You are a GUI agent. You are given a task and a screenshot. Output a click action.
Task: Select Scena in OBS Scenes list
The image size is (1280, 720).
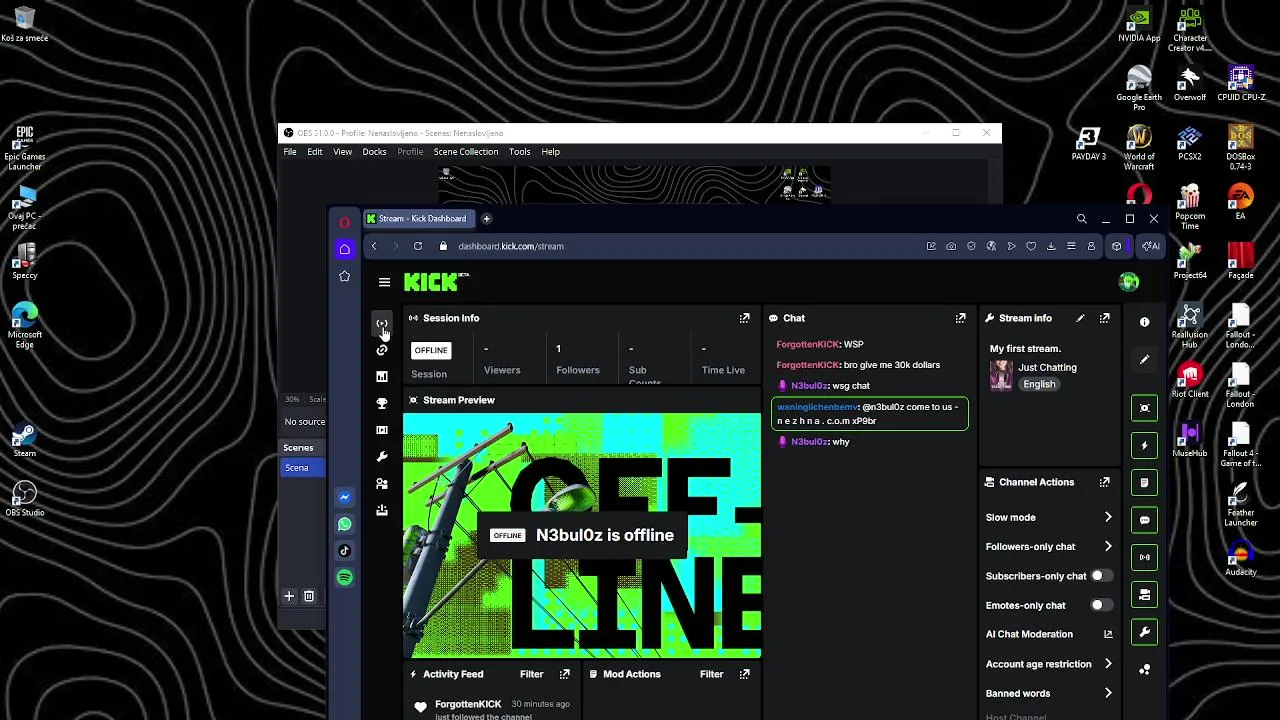304,468
